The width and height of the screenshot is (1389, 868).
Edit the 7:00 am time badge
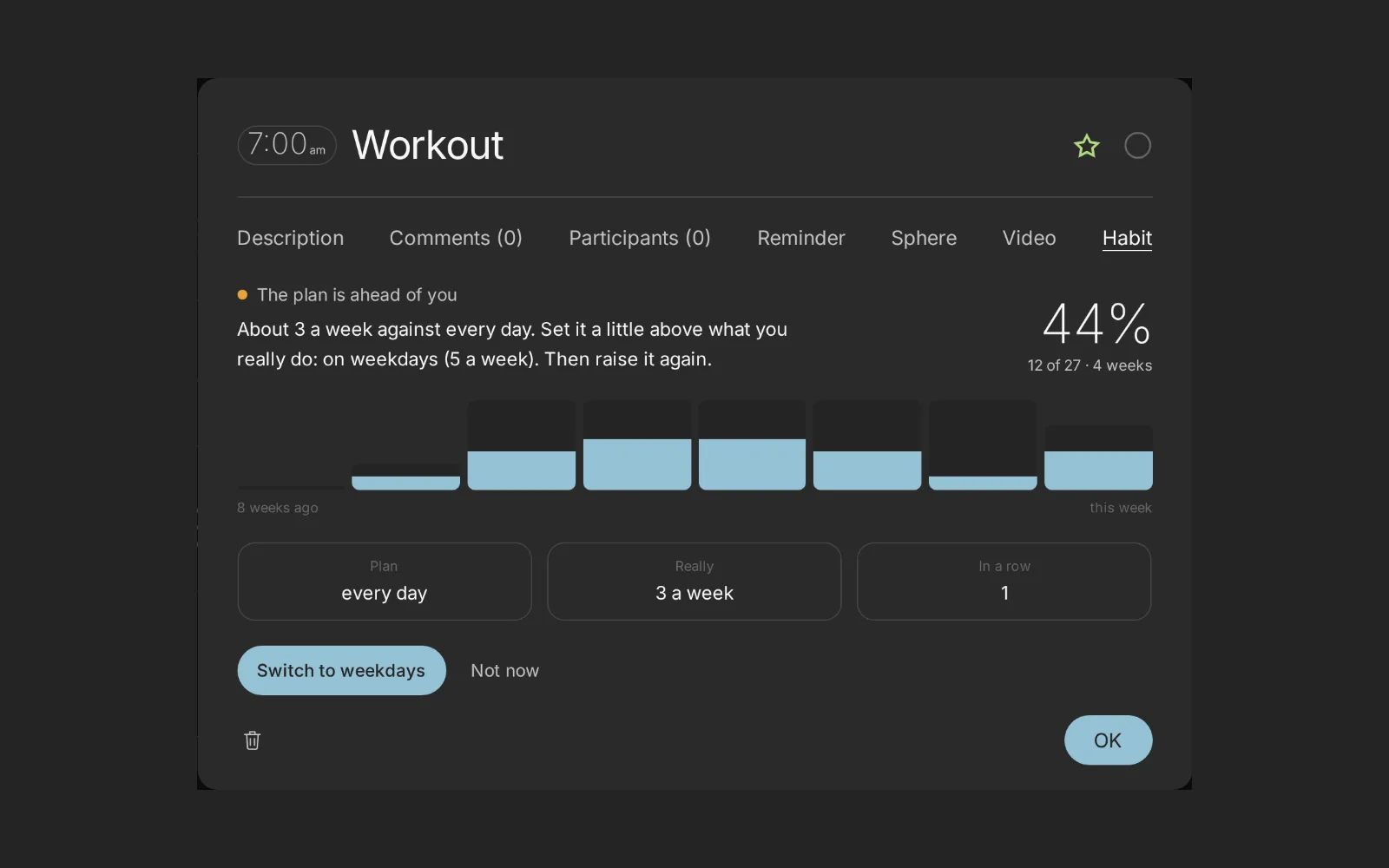click(x=287, y=145)
